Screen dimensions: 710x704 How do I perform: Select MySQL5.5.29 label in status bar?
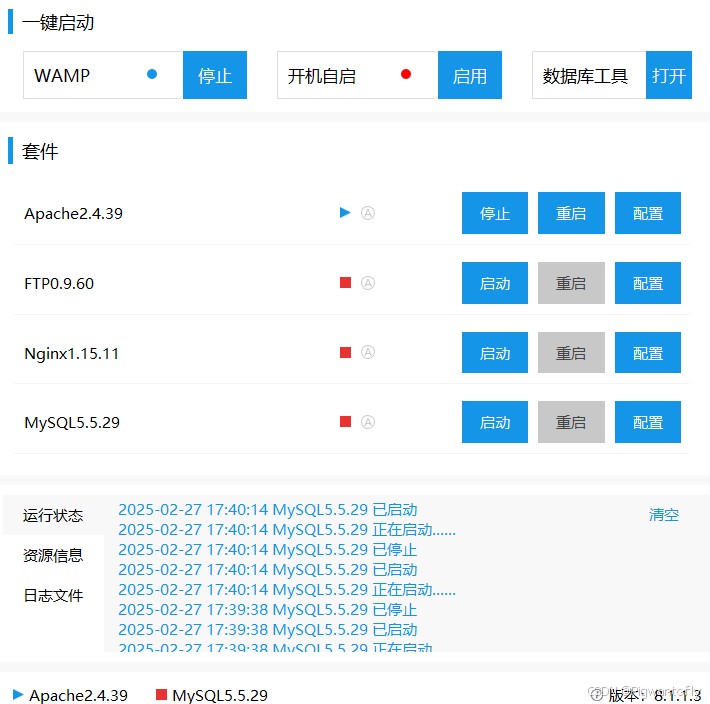coord(220,695)
